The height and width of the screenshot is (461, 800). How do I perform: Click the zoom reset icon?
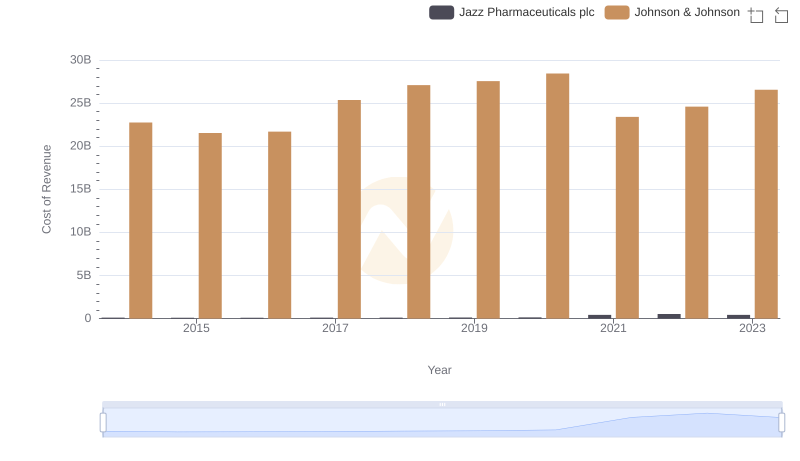coord(781,15)
